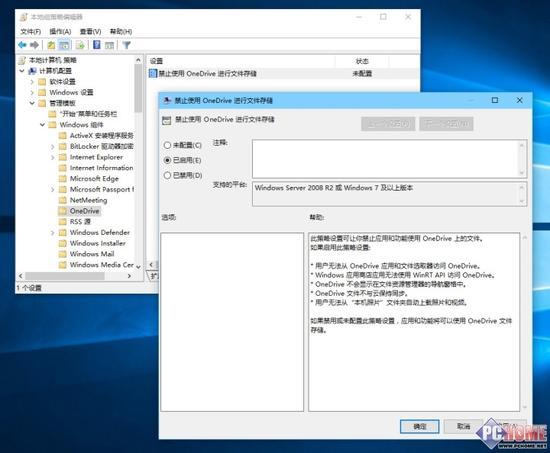Click the 设置 column header

(241, 61)
